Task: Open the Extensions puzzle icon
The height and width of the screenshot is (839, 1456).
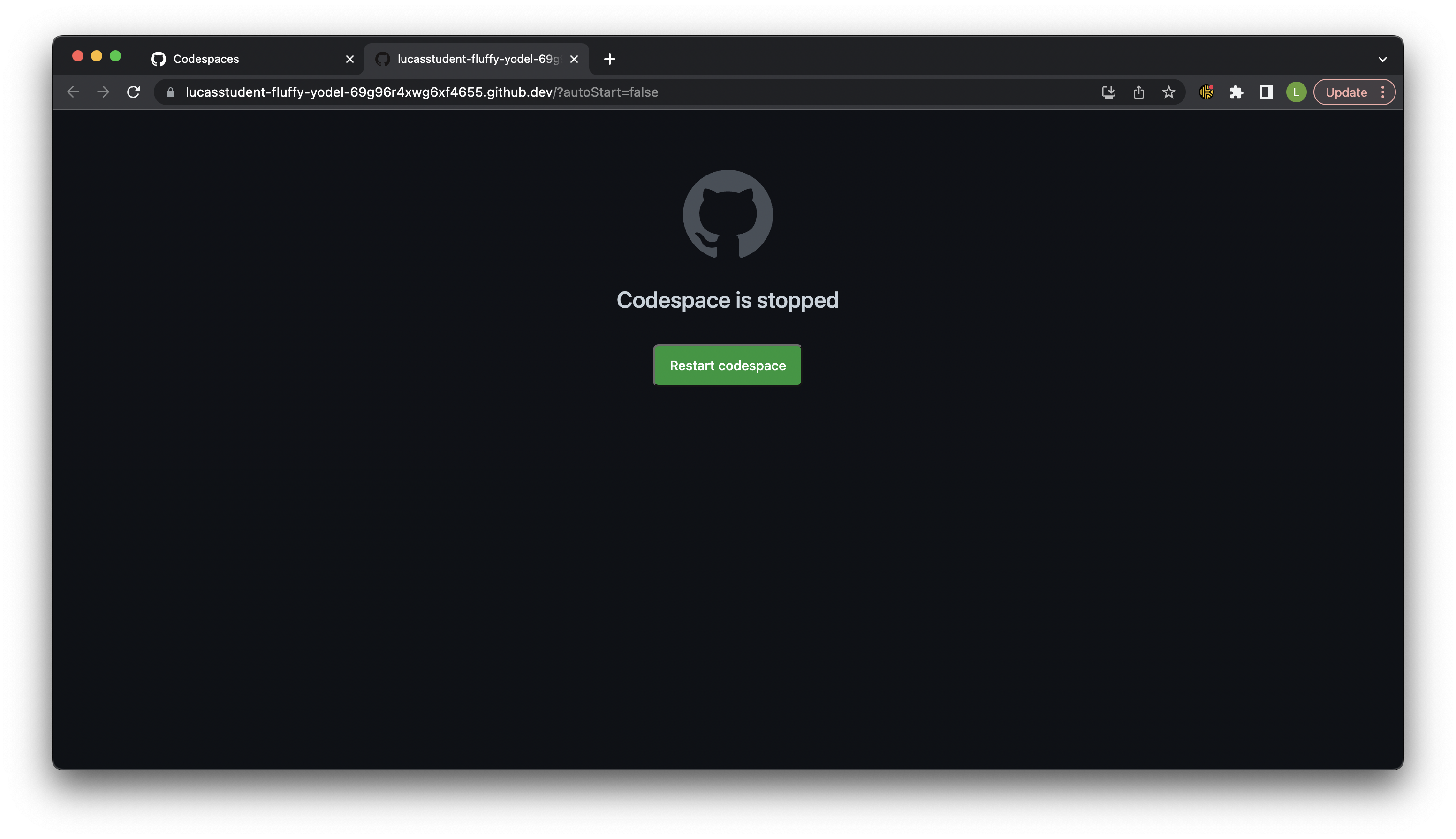Action: [x=1236, y=92]
